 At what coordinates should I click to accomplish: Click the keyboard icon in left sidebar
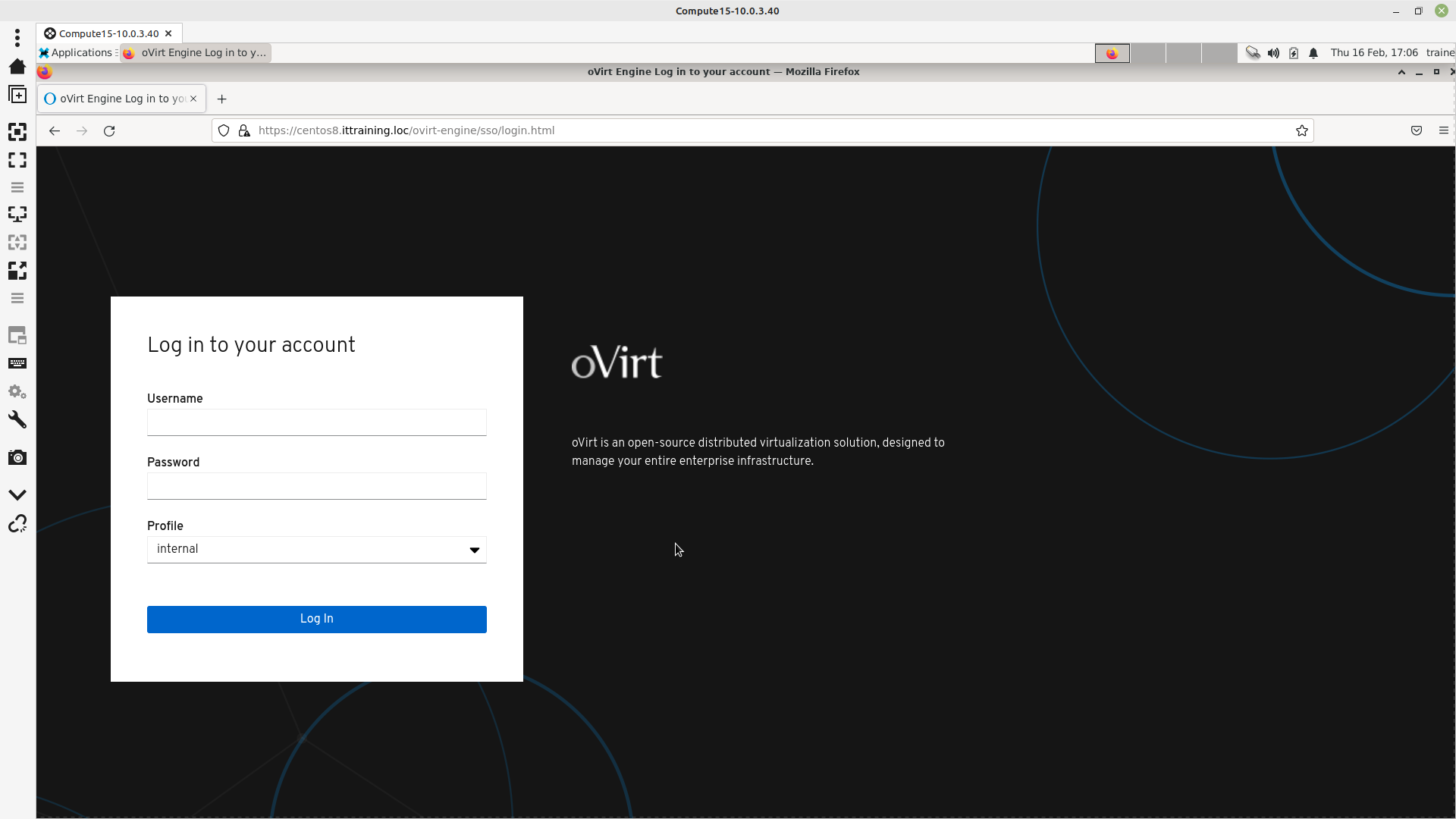point(17,363)
